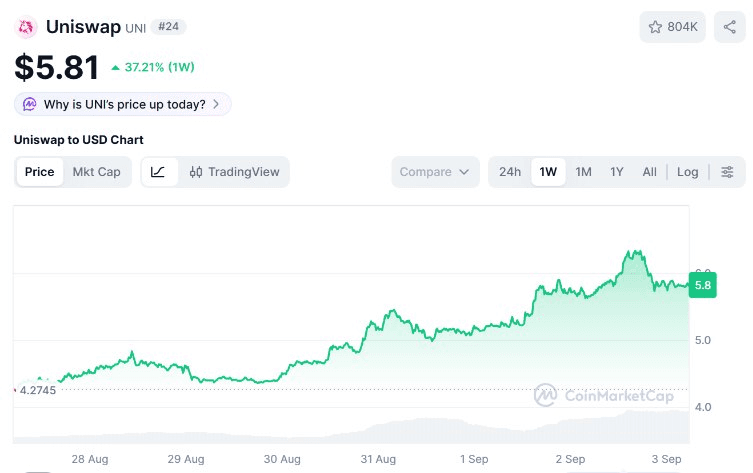
Task: Click the green 5.8 current price marker
Action: click(703, 285)
